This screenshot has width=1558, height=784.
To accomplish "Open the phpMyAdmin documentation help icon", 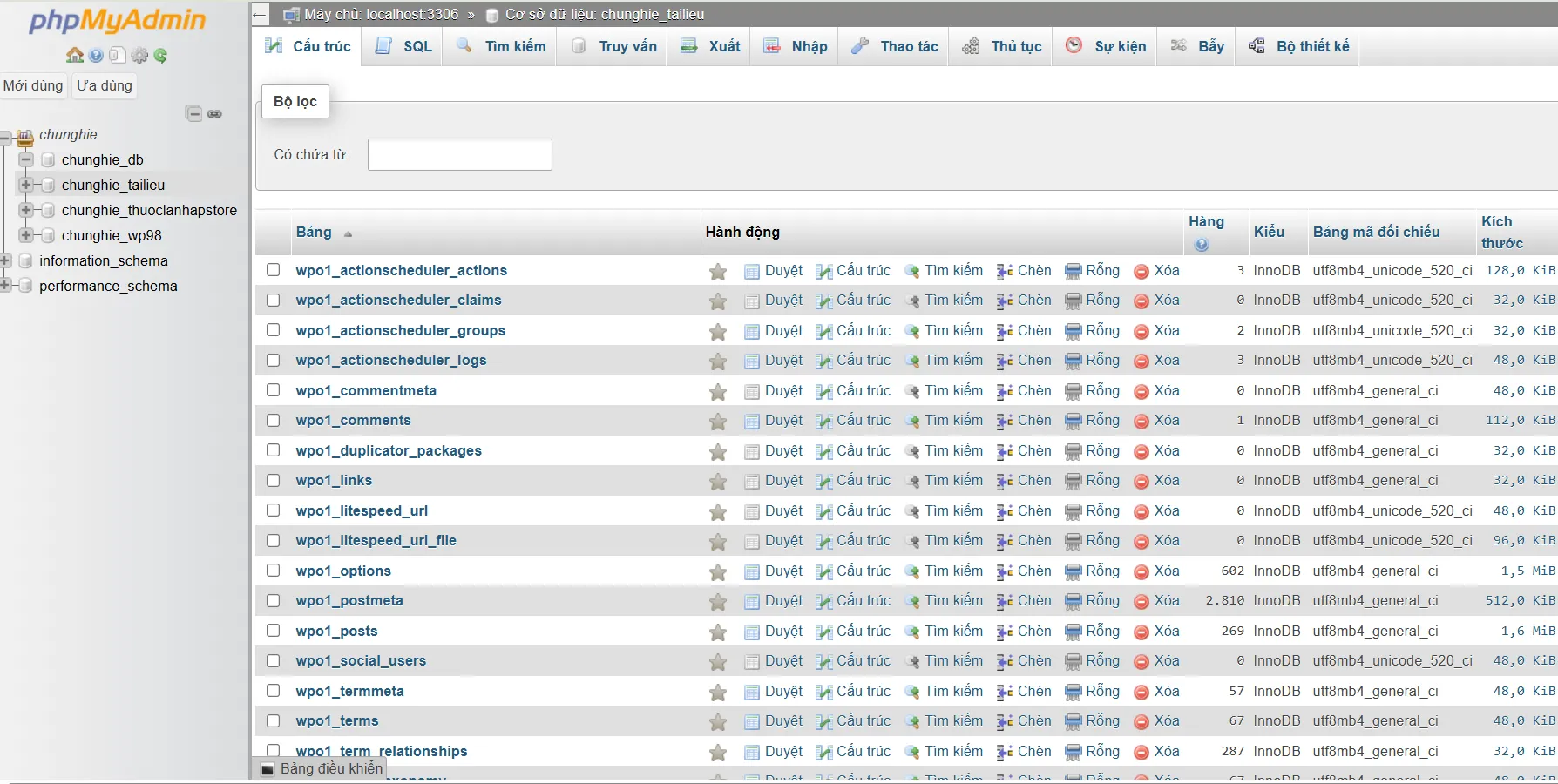I will (96, 56).
